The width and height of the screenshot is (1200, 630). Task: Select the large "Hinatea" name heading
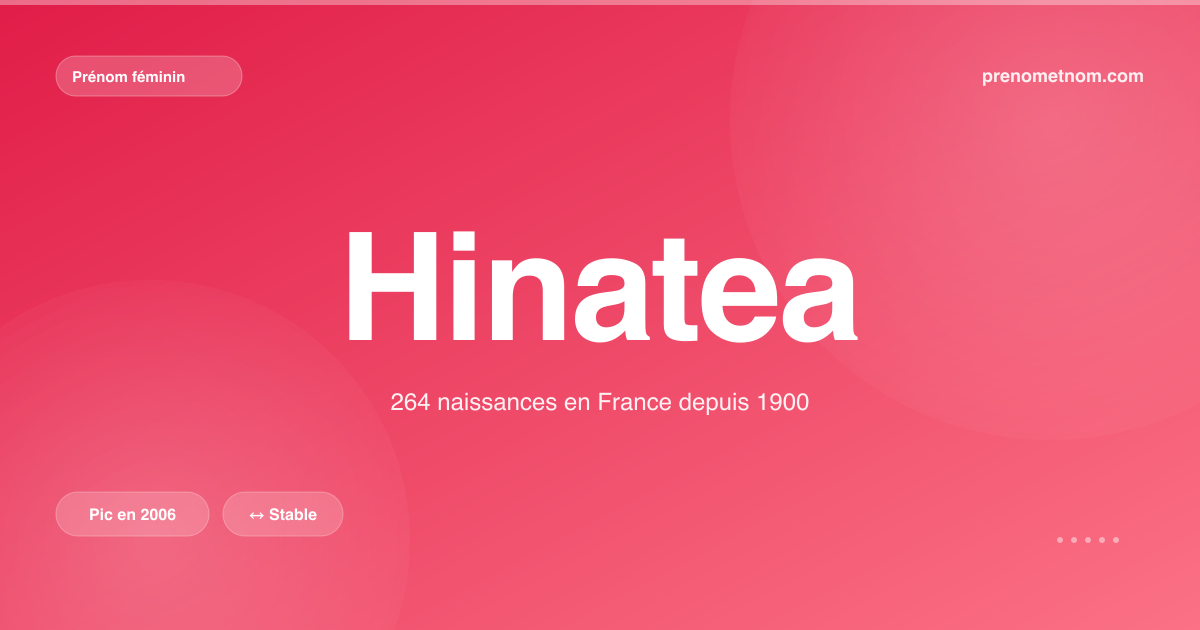click(600, 286)
